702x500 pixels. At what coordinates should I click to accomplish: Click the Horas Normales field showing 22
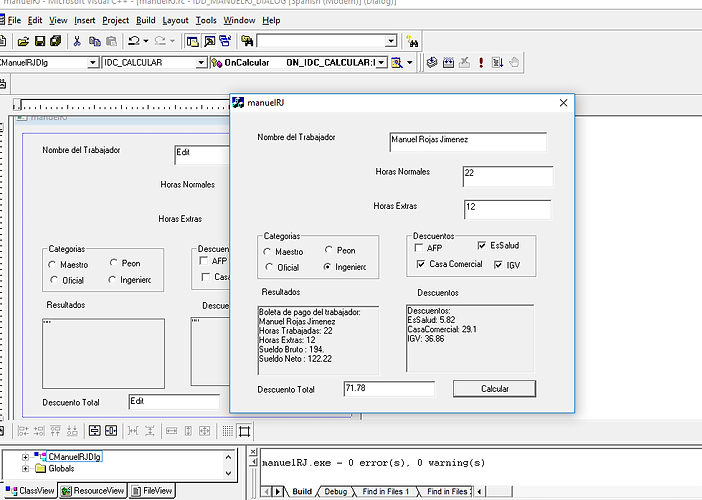coord(508,176)
